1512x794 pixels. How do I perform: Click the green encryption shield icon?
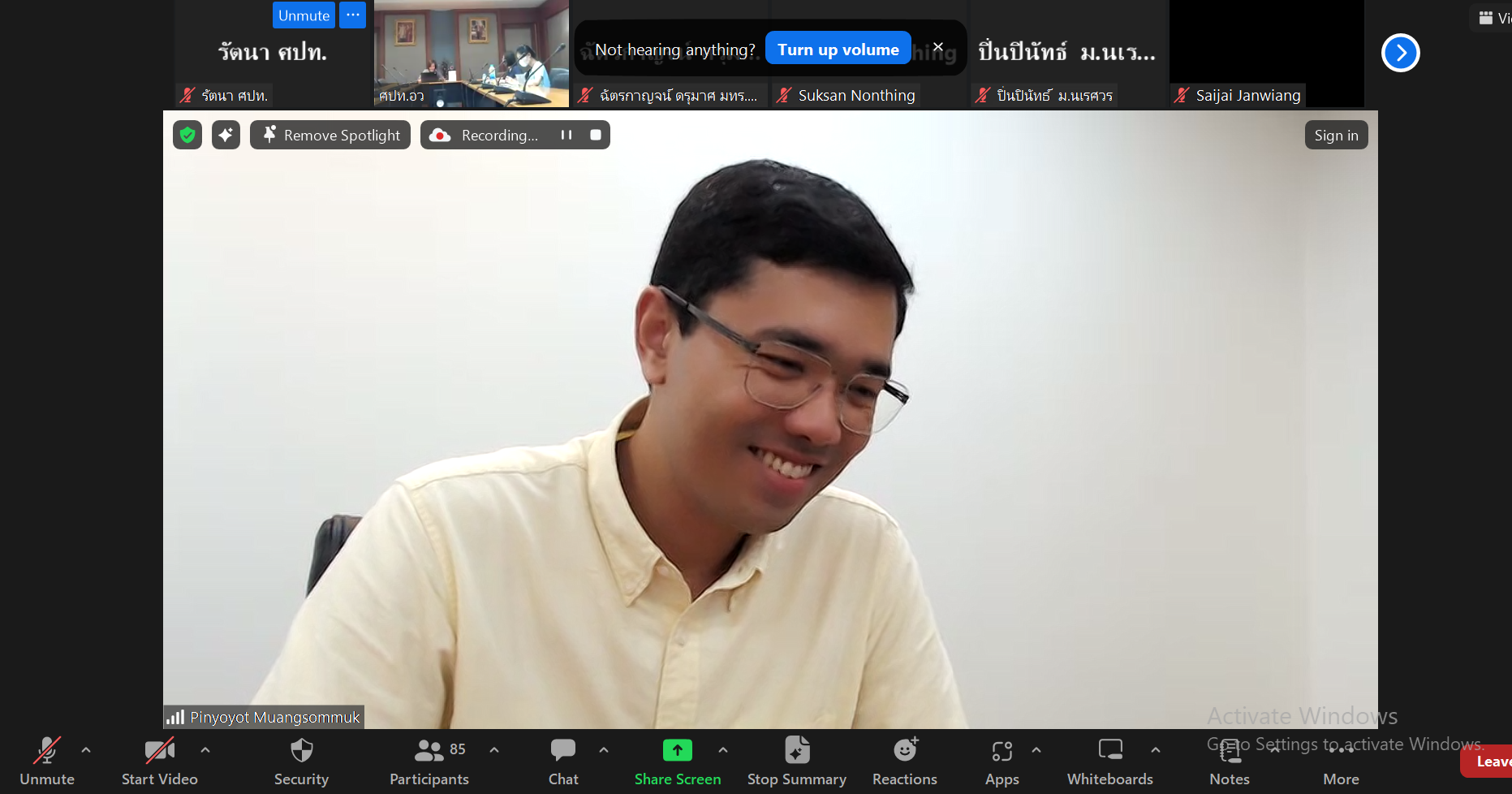click(187, 135)
